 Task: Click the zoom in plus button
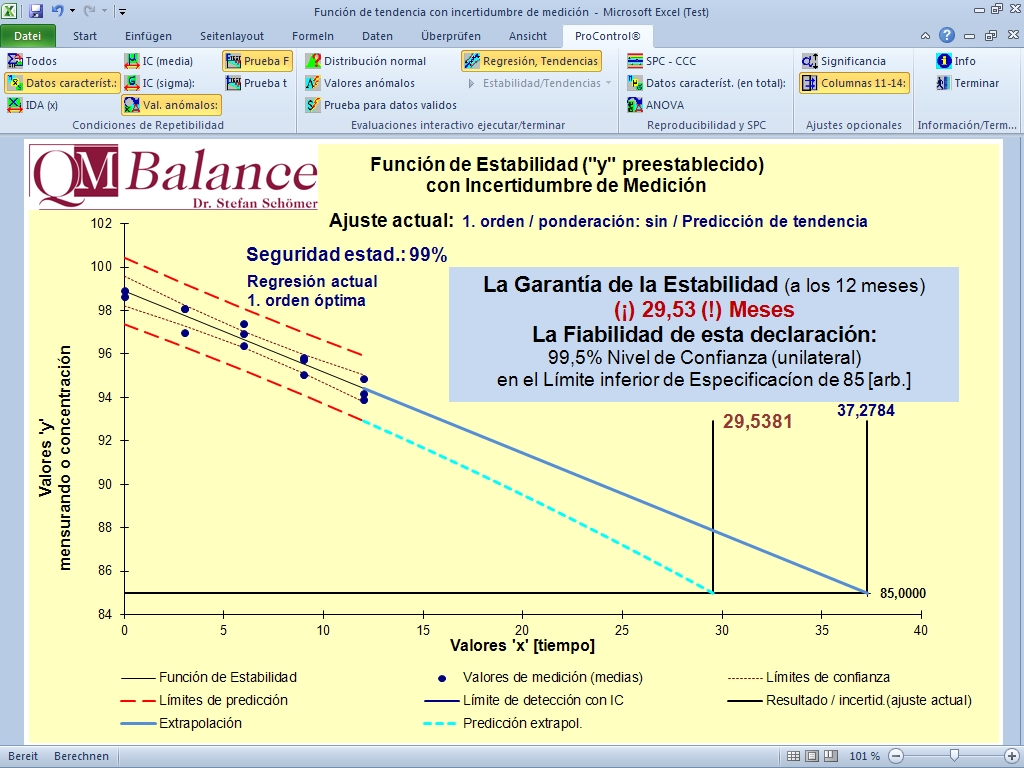(x=1011, y=756)
